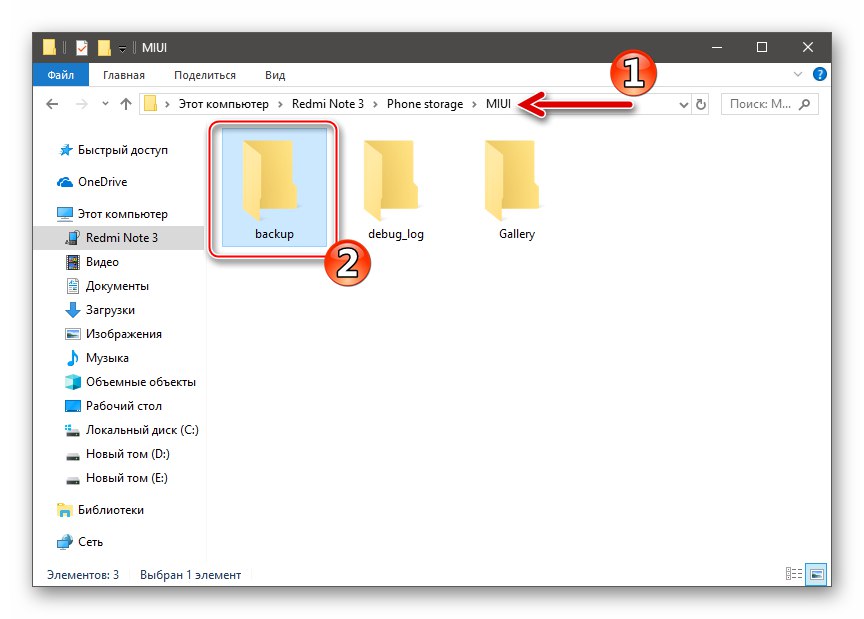
Task: Maximize the MIUI window
Action: point(762,47)
